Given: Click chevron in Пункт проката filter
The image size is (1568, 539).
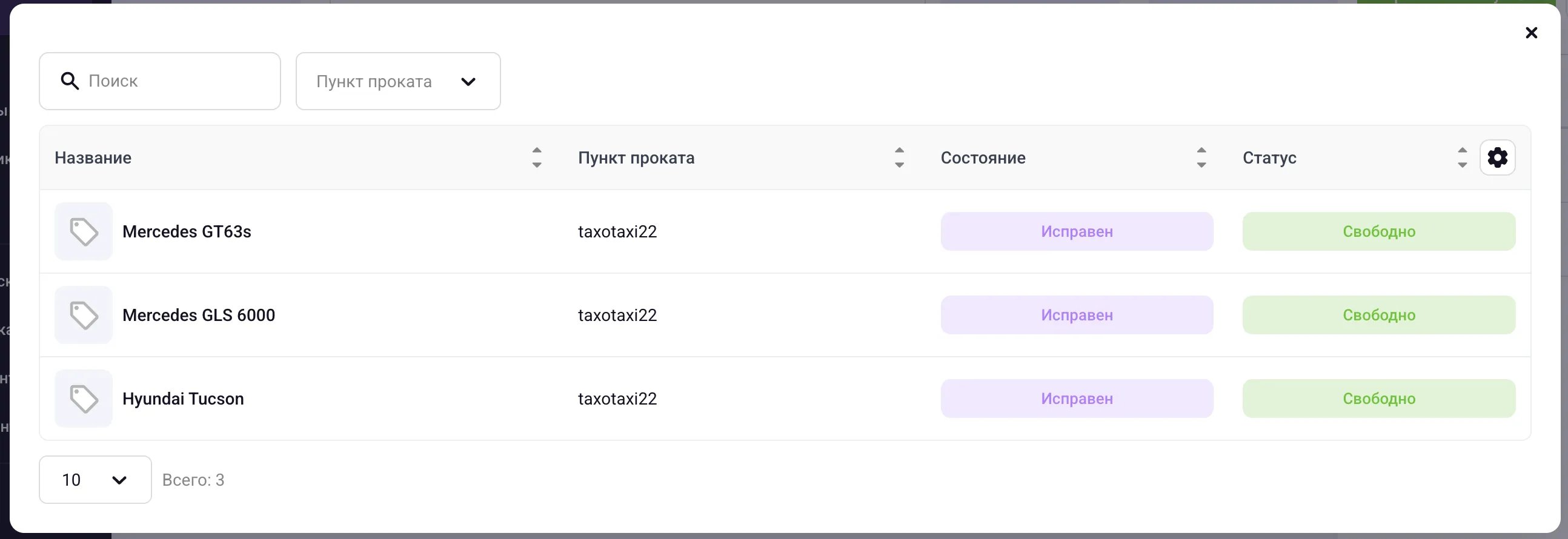Looking at the screenshot, I should pos(468,82).
